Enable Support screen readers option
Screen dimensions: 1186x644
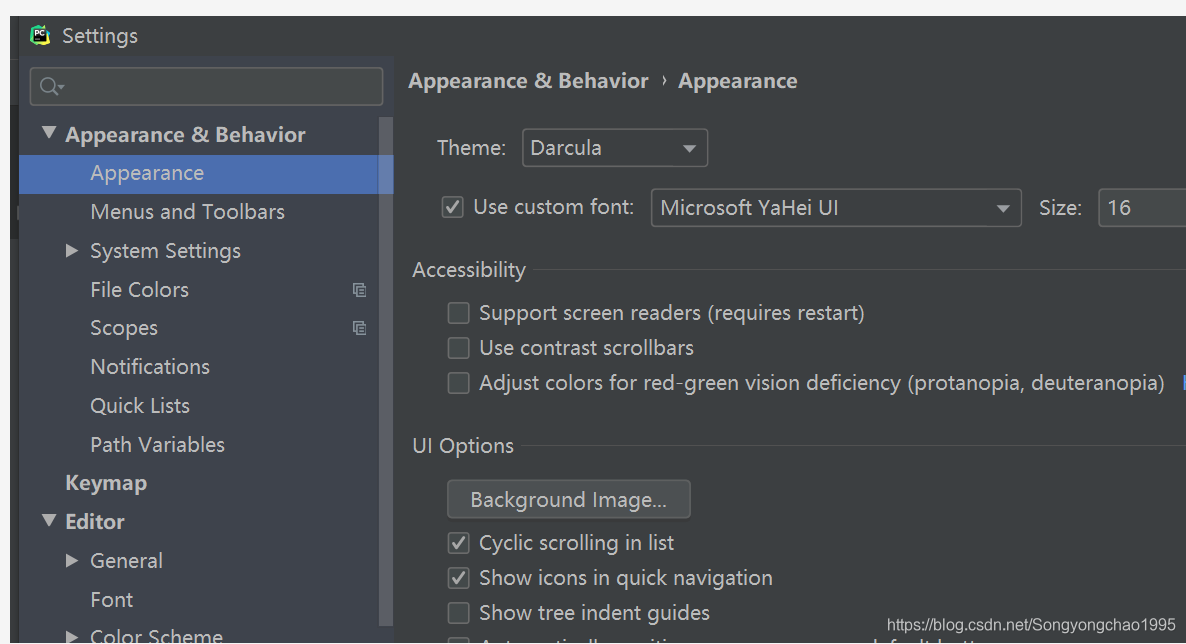(x=458, y=313)
